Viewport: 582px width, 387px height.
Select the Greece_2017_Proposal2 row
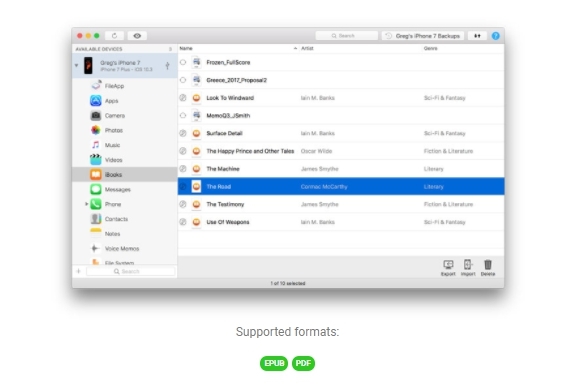[341, 80]
